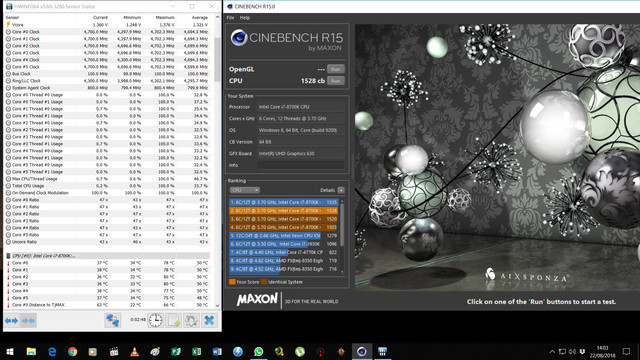This screenshot has height=360, width=640.
Task: Run the OpenGL benchmark
Action: [336, 69]
